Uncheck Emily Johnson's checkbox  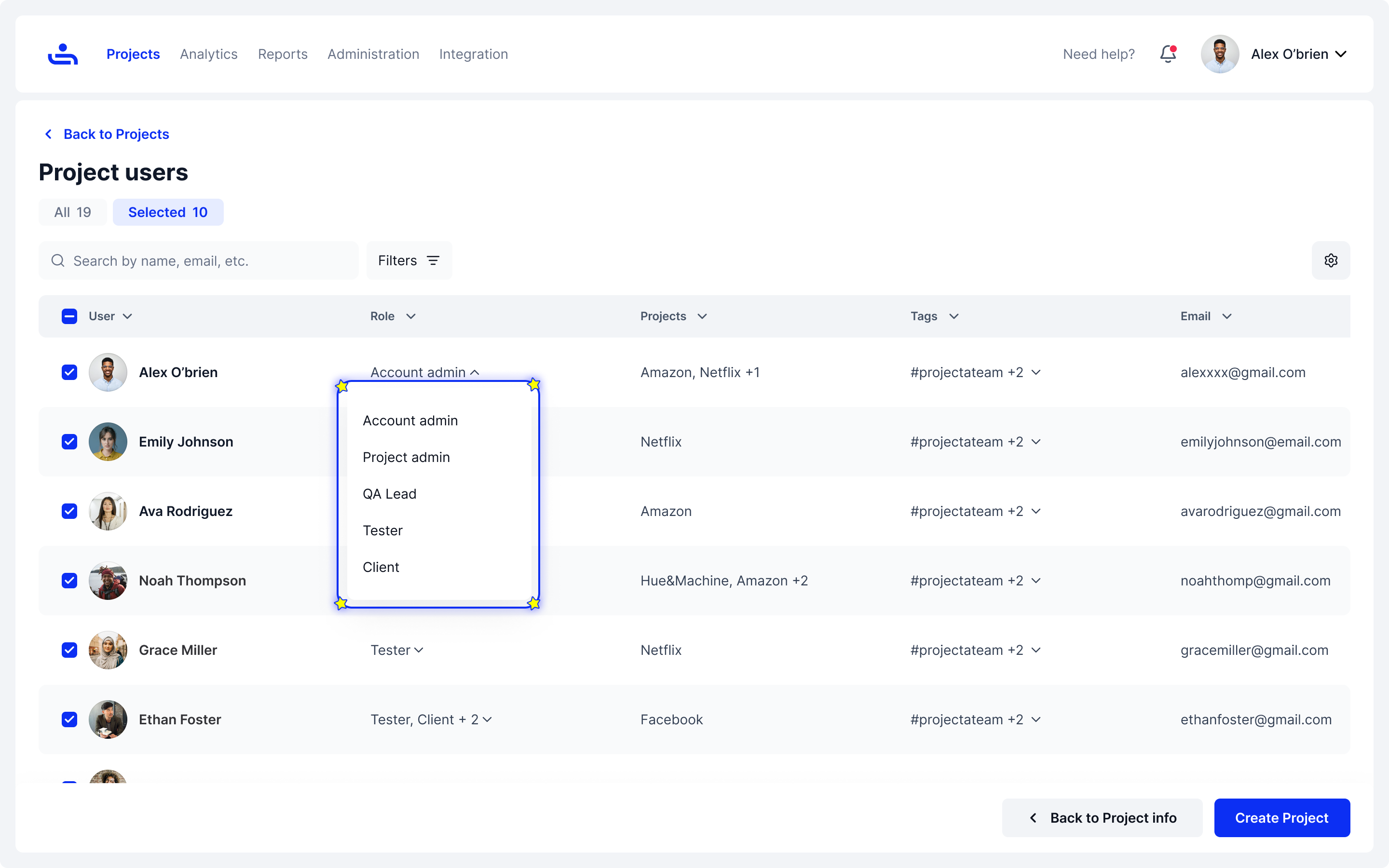tap(69, 441)
